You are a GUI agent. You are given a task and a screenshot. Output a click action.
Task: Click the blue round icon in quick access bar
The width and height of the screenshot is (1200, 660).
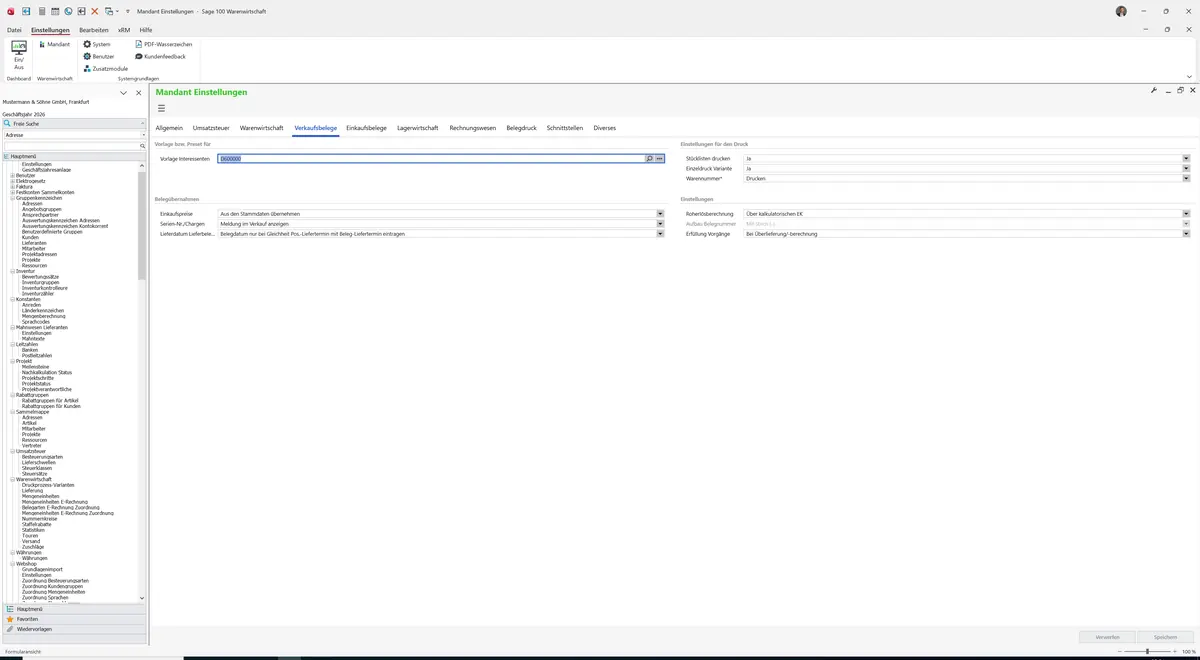tap(68, 11)
